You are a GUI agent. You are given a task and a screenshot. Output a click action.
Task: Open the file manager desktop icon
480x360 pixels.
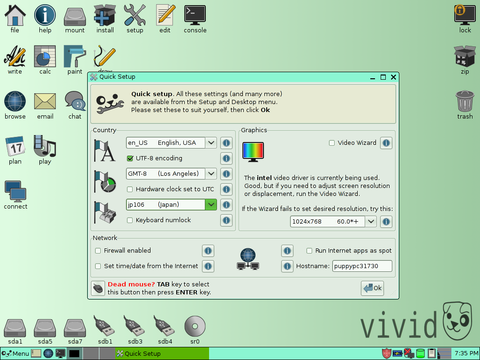[x=15, y=19]
